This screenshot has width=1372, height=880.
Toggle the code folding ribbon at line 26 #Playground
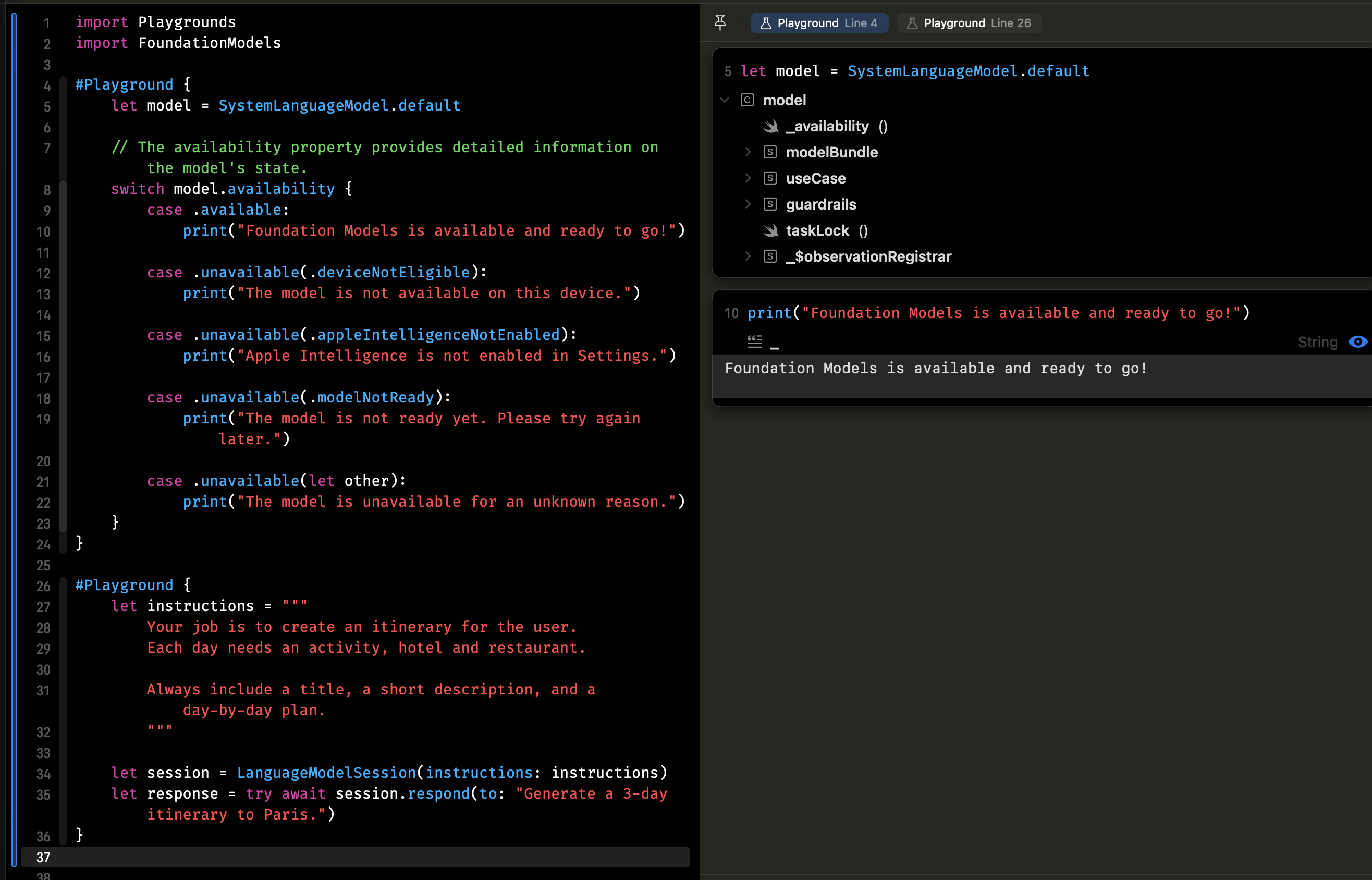tap(64, 586)
